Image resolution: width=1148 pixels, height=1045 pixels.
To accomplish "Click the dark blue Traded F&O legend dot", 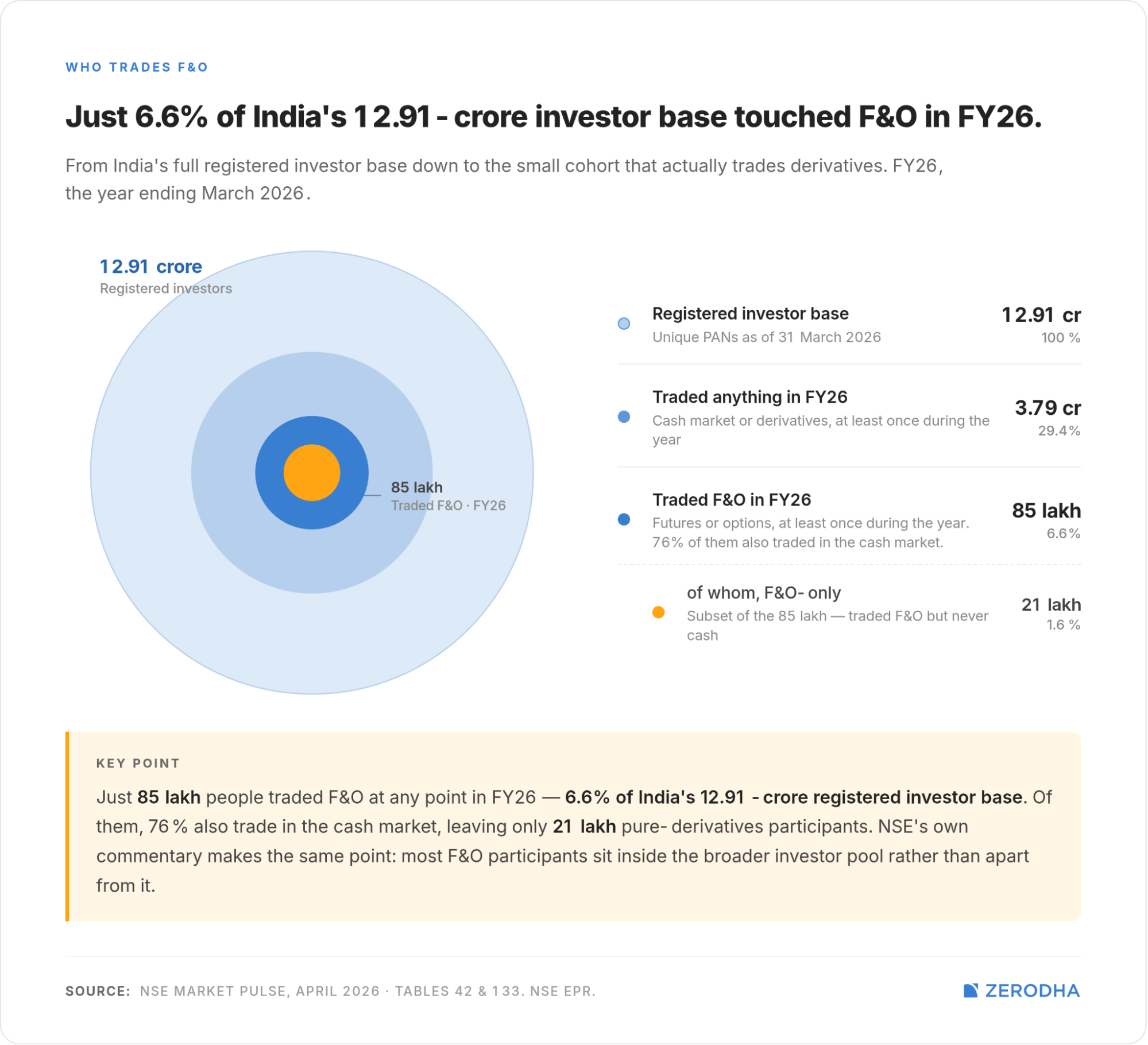I will (624, 520).
